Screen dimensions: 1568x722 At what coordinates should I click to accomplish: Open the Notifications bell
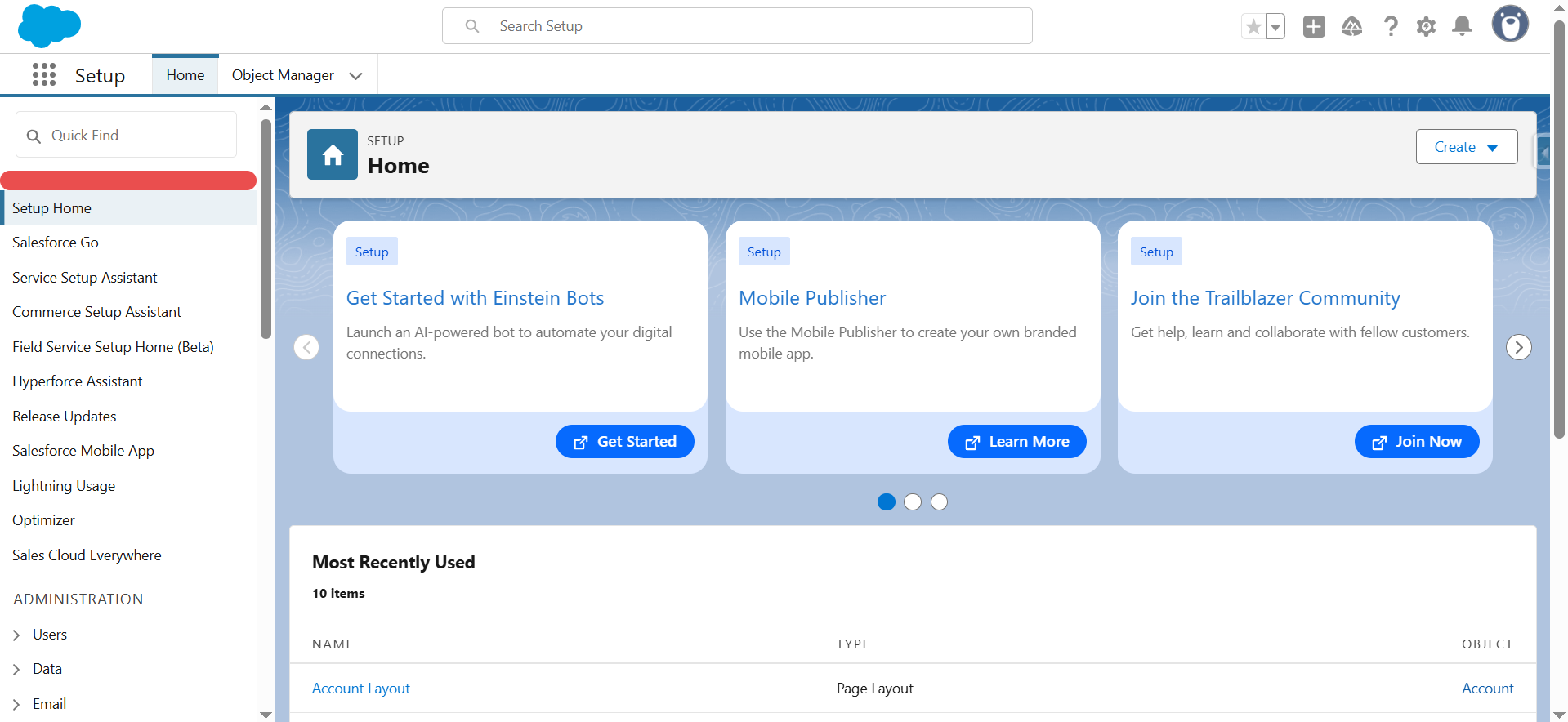[1462, 27]
